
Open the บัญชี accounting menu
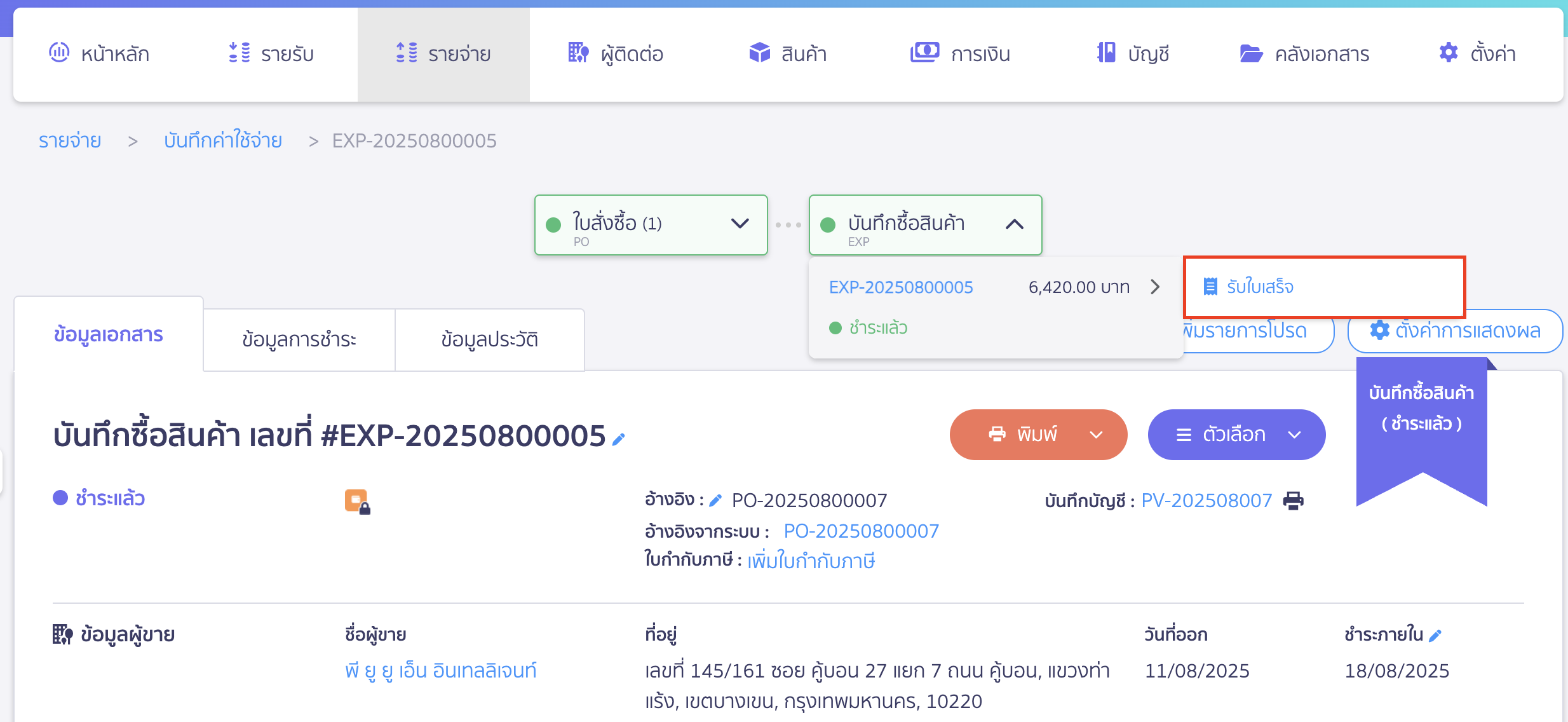tap(1133, 54)
